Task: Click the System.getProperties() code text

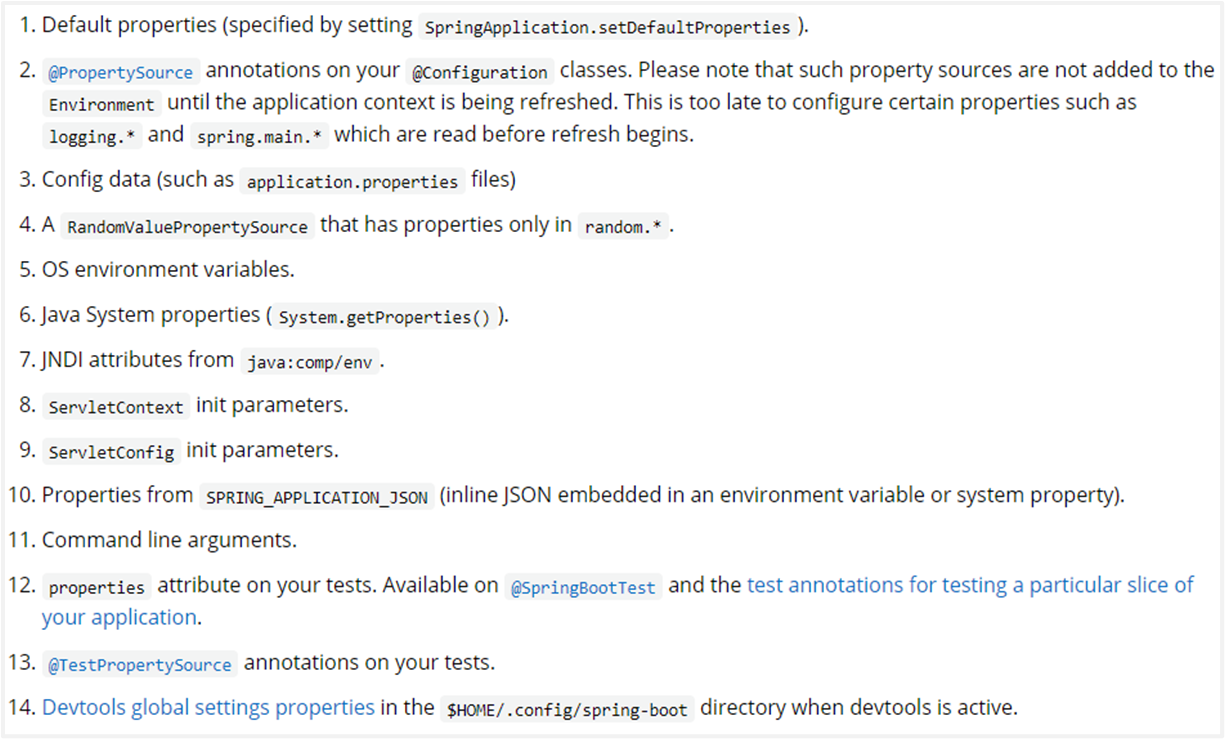Action: (x=385, y=318)
